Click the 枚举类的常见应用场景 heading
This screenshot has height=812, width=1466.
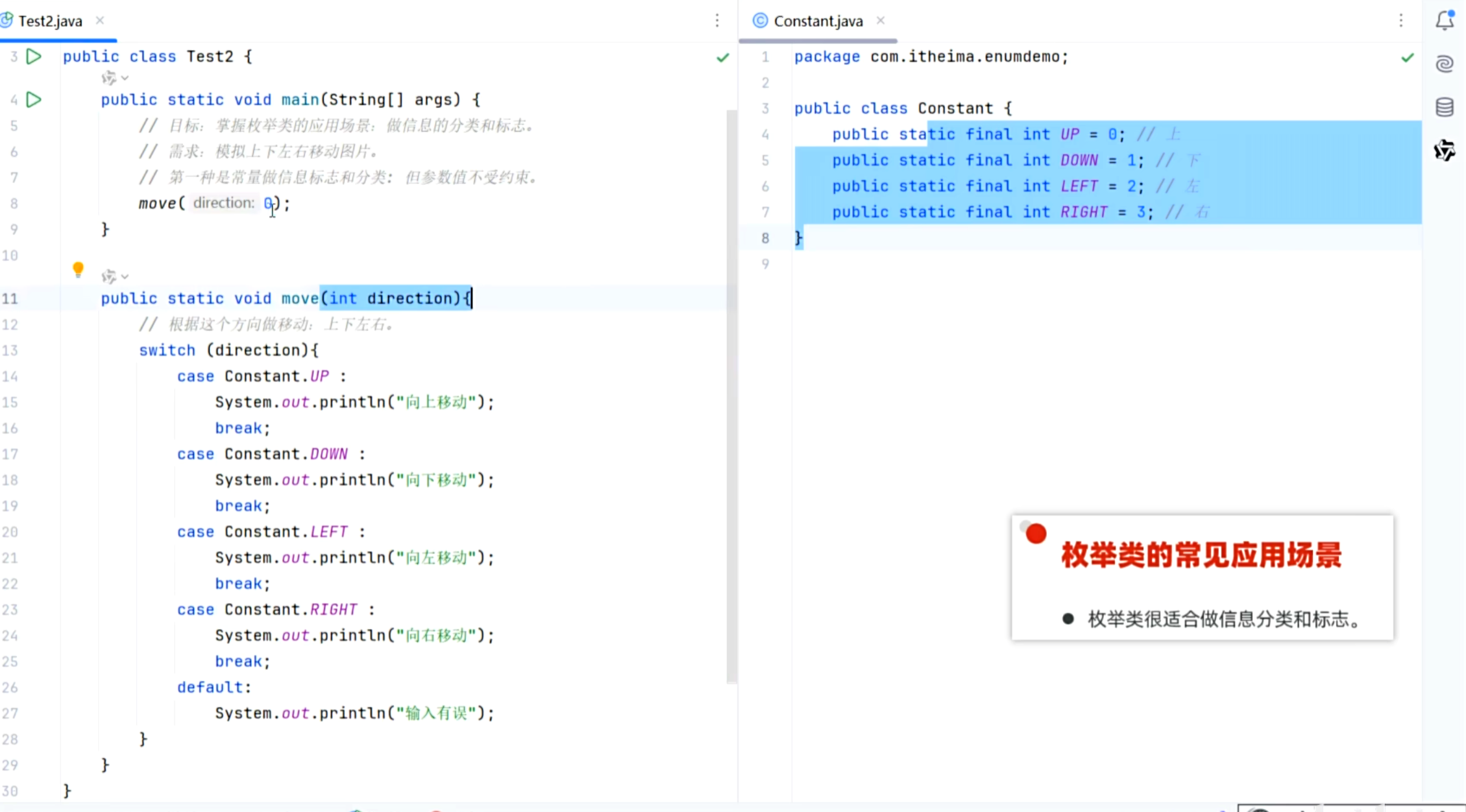[1201, 555]
